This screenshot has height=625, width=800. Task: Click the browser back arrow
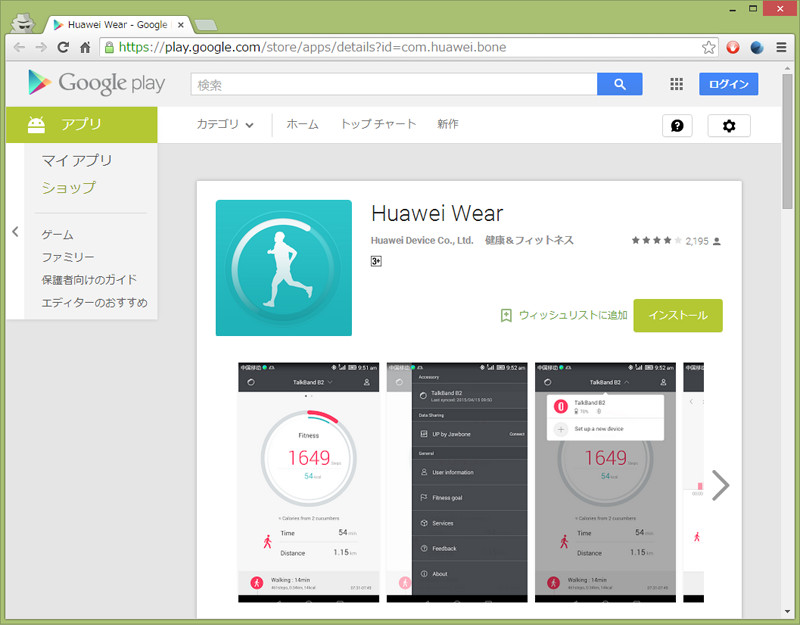pyautogui.click(x=19, y=47)
